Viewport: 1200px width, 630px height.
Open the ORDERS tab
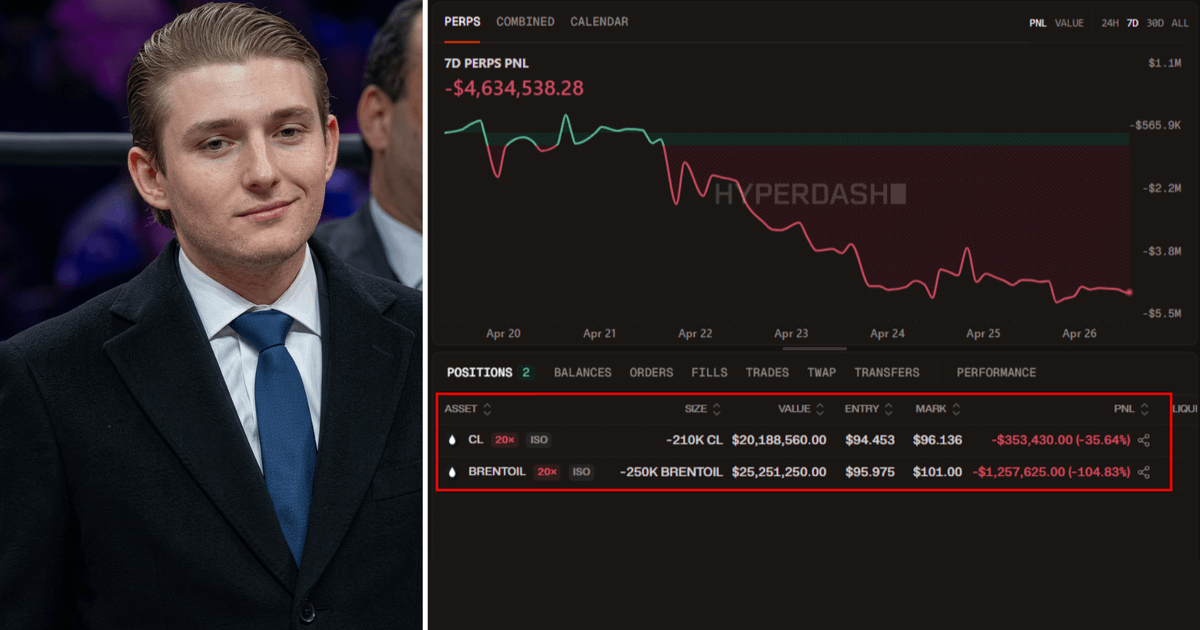[x=651, y=372]
